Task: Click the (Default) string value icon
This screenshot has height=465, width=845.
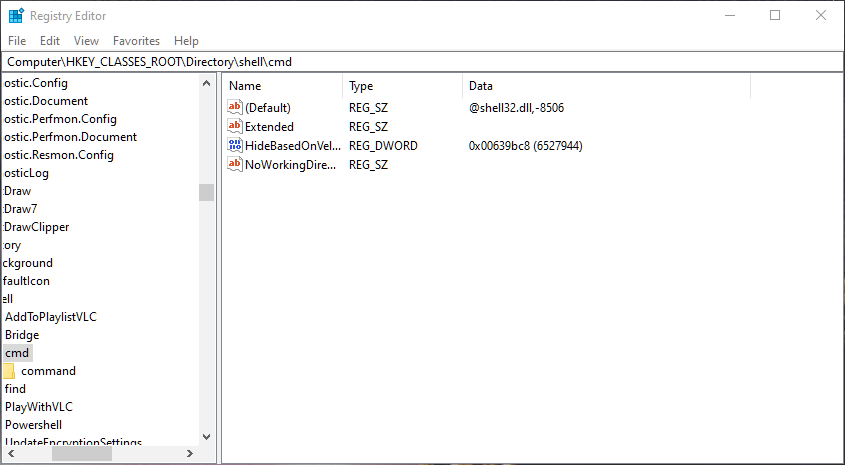Action: (x=234, y=107)
